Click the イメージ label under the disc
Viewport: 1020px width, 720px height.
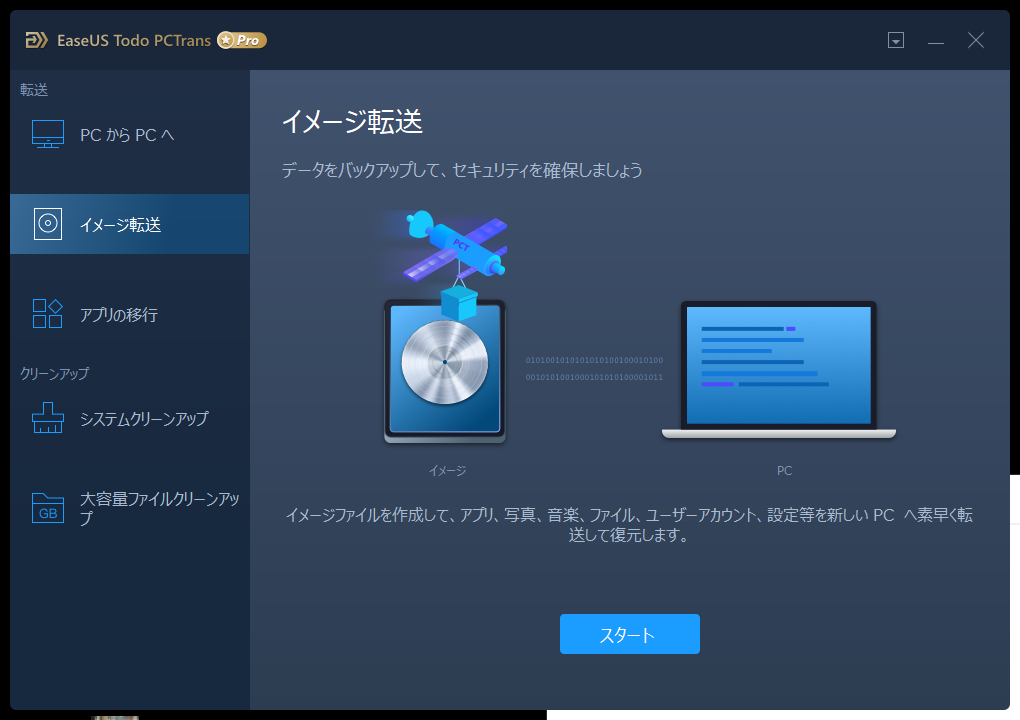(448, 470)
